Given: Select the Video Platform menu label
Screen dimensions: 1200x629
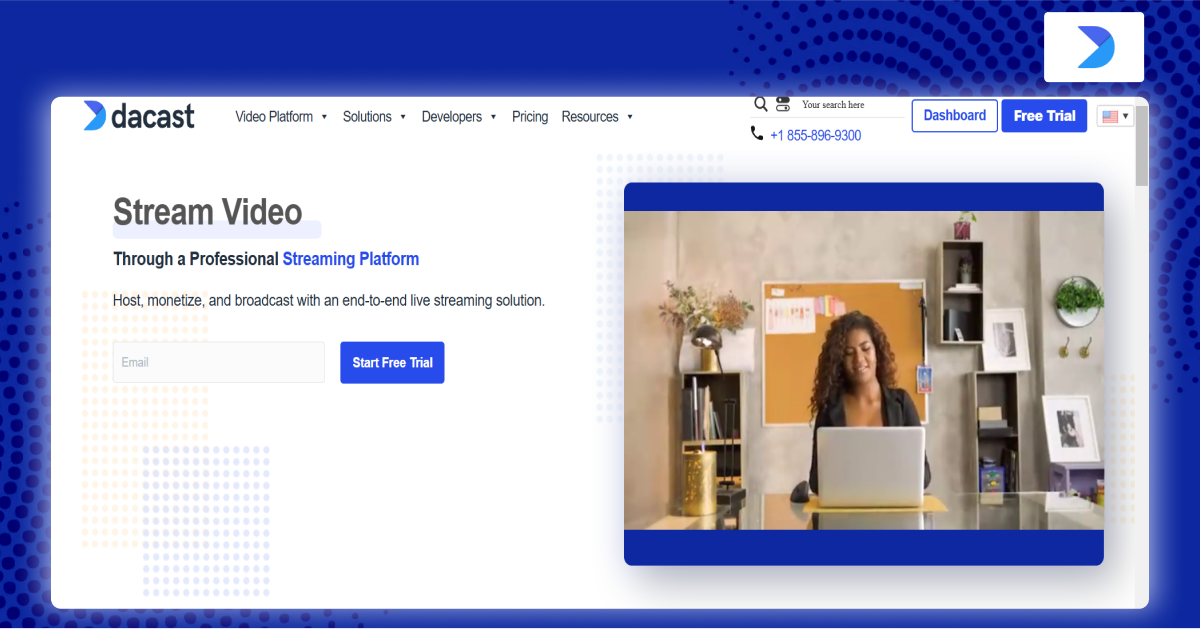Looking at the screenshot, I should (x=274, y=117).
